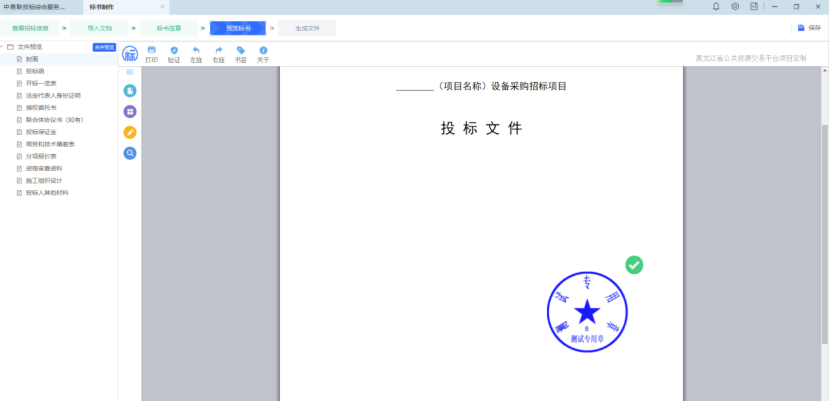The height and width of the screenshot is (401, 830).
Task: Click the 验证 (Verify) shield icon
Action: pos(174,53)
